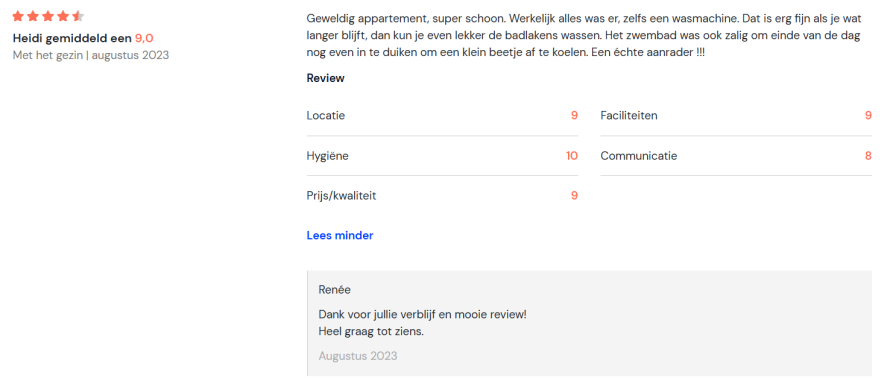Click the fourth rating star
The width and height of the screenshot is (890, 384).
tap(62, 16)
